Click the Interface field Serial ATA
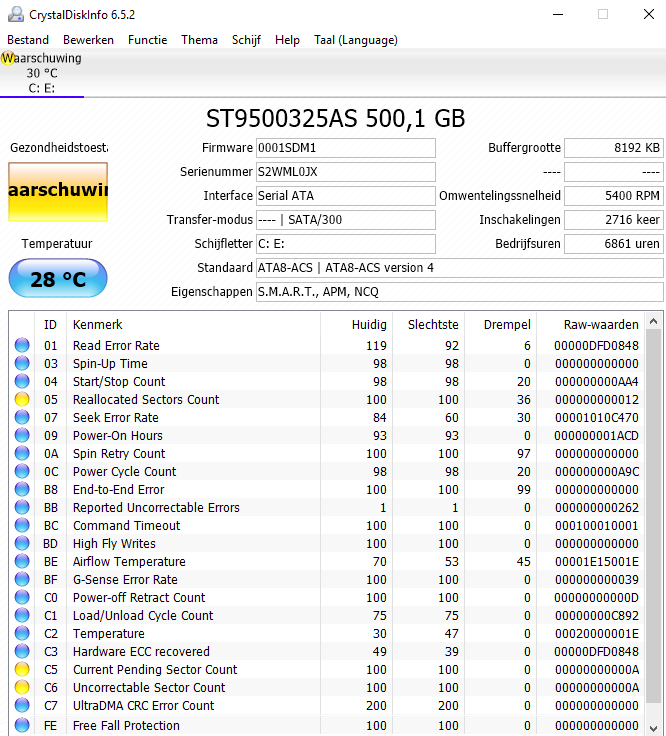This screenshot has width=666, height=736. pos(345,196)
